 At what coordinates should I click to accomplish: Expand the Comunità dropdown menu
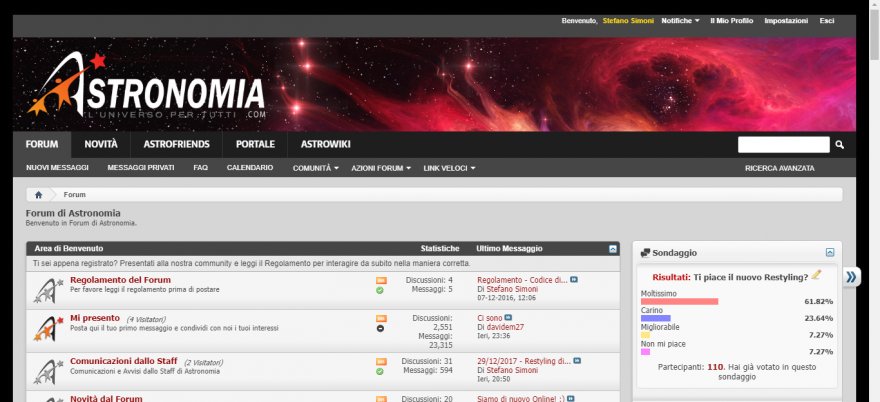tap(316, 168)
